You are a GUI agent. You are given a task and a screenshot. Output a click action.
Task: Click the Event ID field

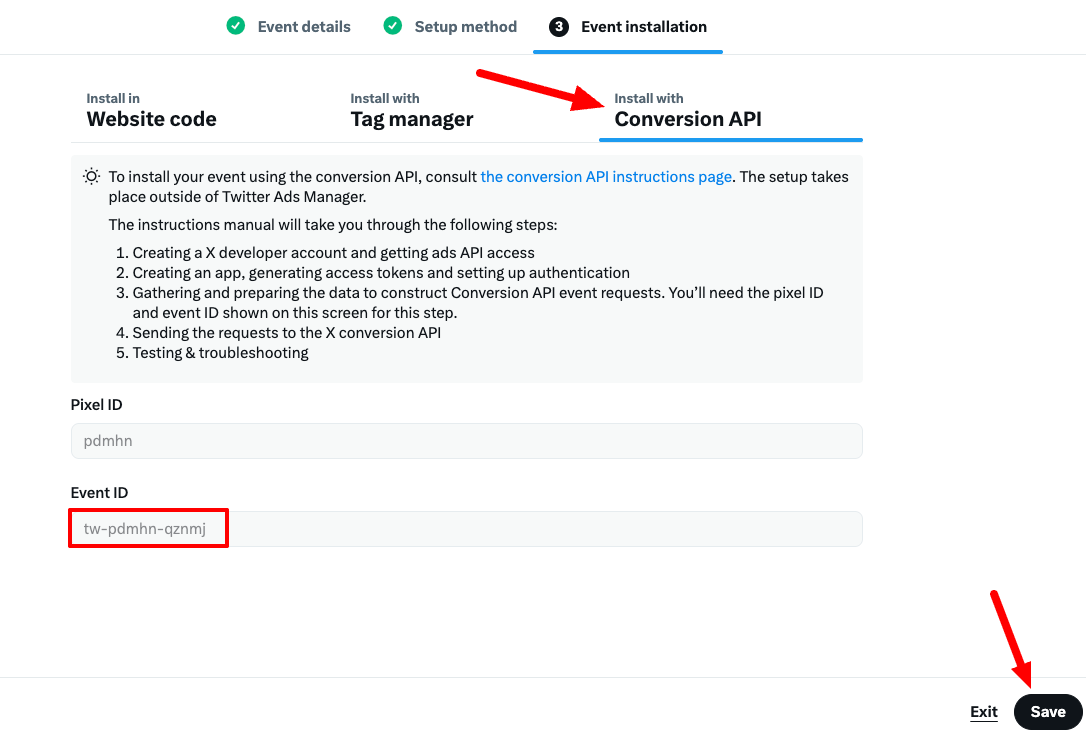pyautogui.click(x=467, y=529)
